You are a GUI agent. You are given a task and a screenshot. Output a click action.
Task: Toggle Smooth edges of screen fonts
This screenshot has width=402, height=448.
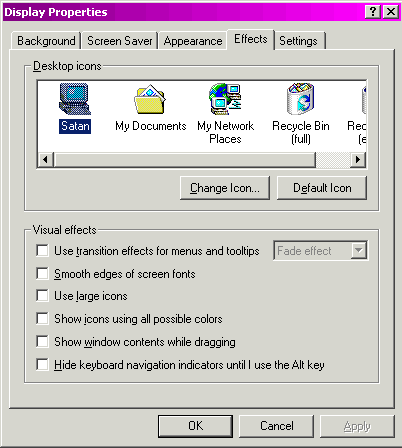coord(42,274)
